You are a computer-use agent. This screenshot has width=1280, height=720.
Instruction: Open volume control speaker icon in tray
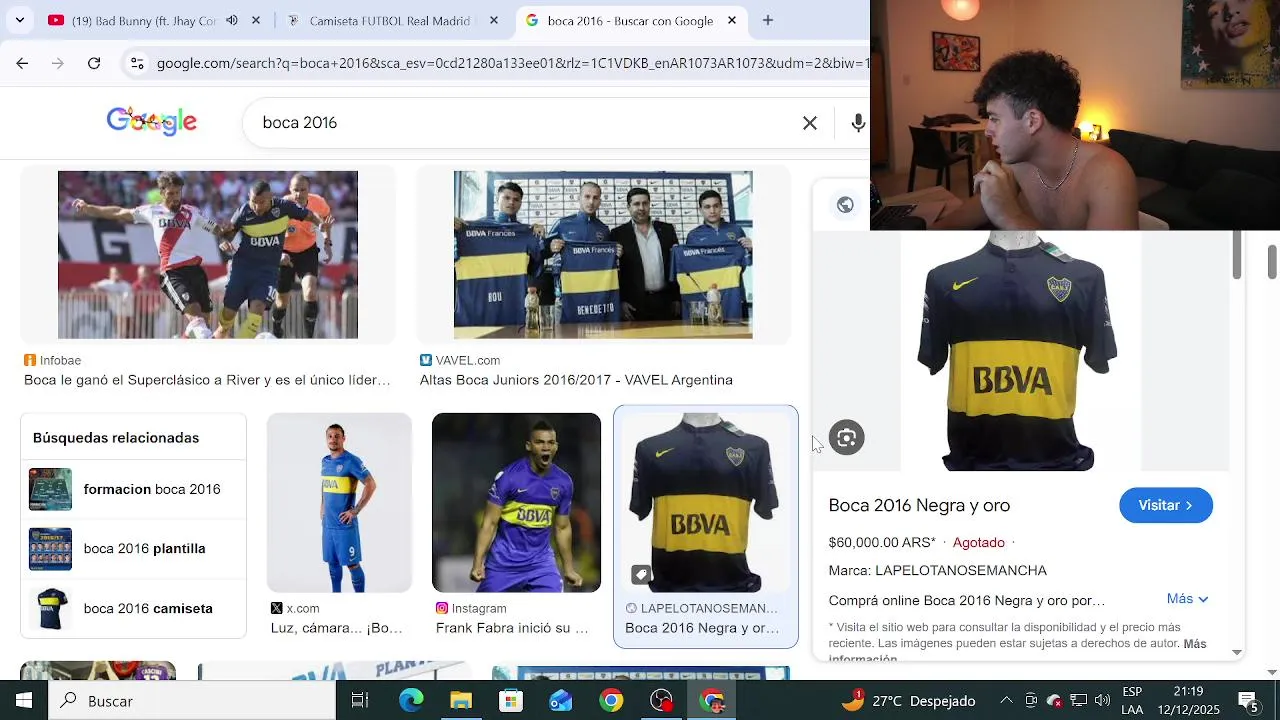click(1102, 701)
